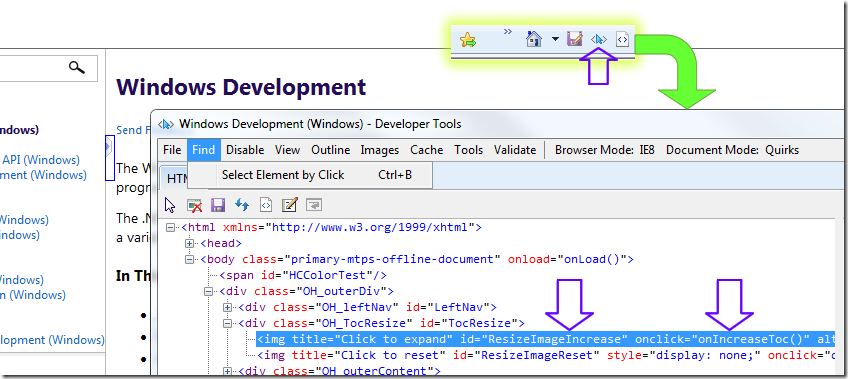Select the div OH_outerDiv row
The height and width of the screenshot is (379, 848).
(x=306, y=291)
